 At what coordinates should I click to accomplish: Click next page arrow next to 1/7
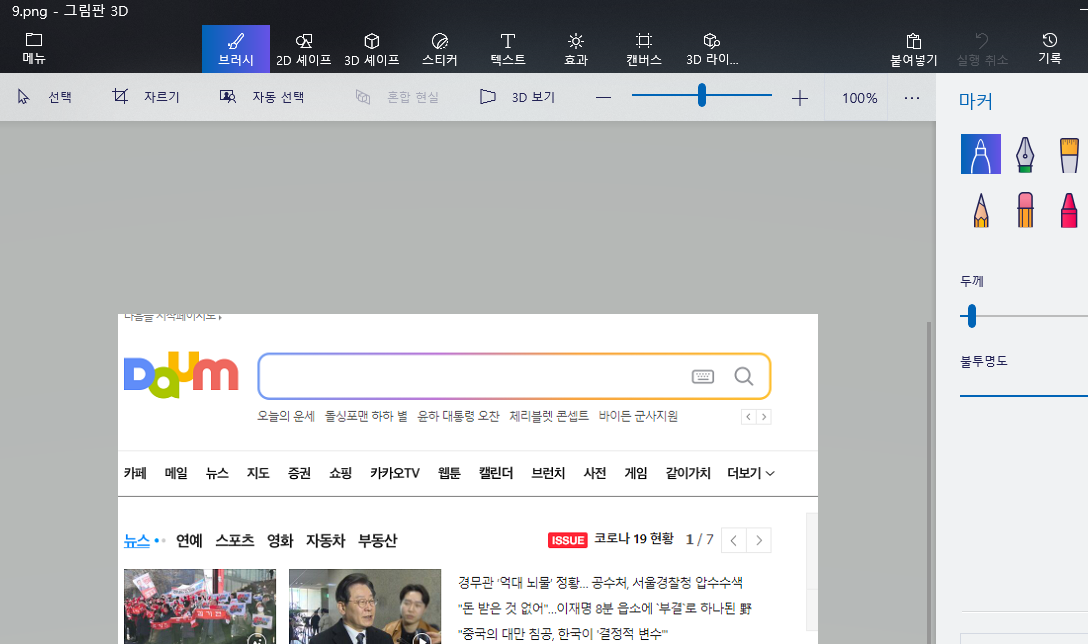coord(759,540)
